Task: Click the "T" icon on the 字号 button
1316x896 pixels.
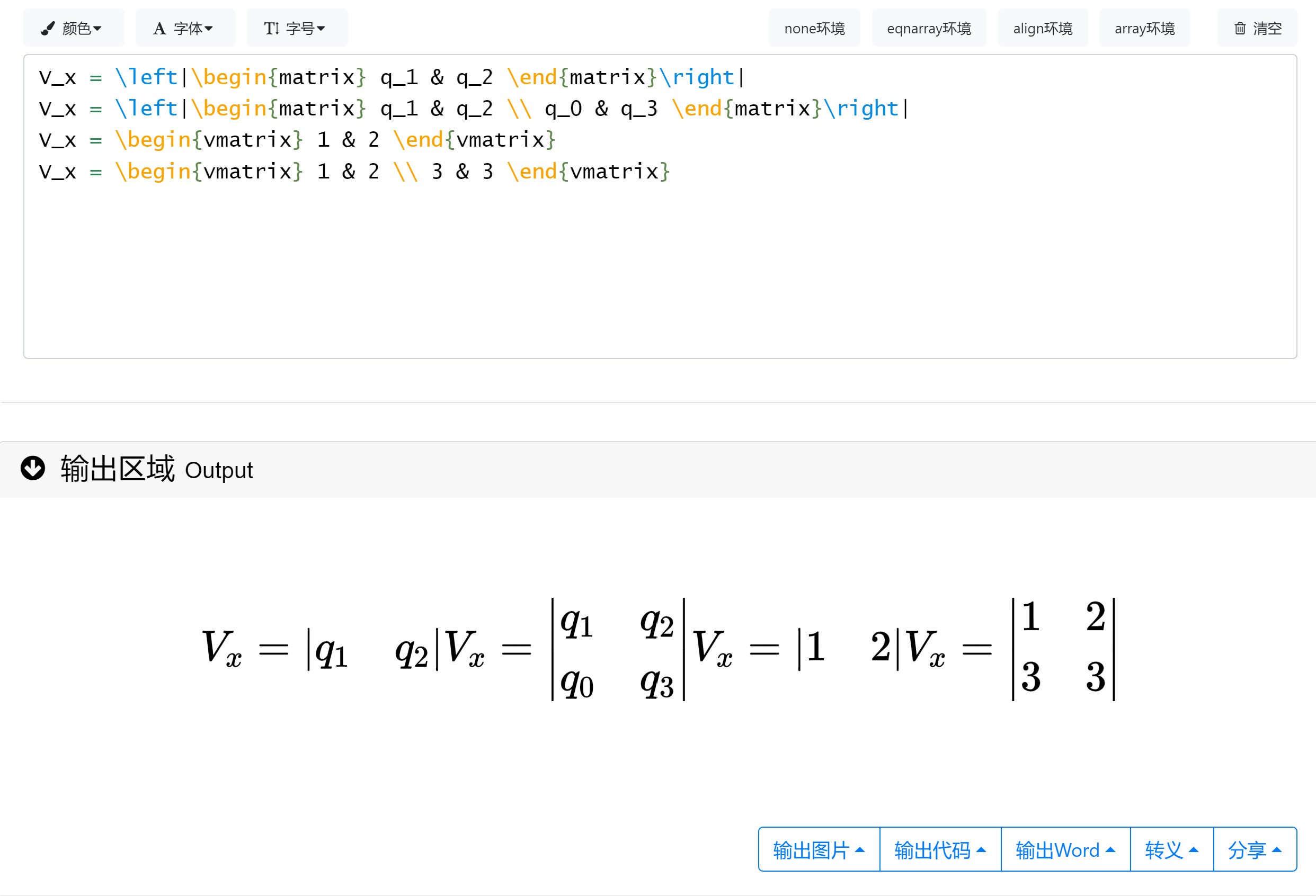Action: click(x=271, y=27)
